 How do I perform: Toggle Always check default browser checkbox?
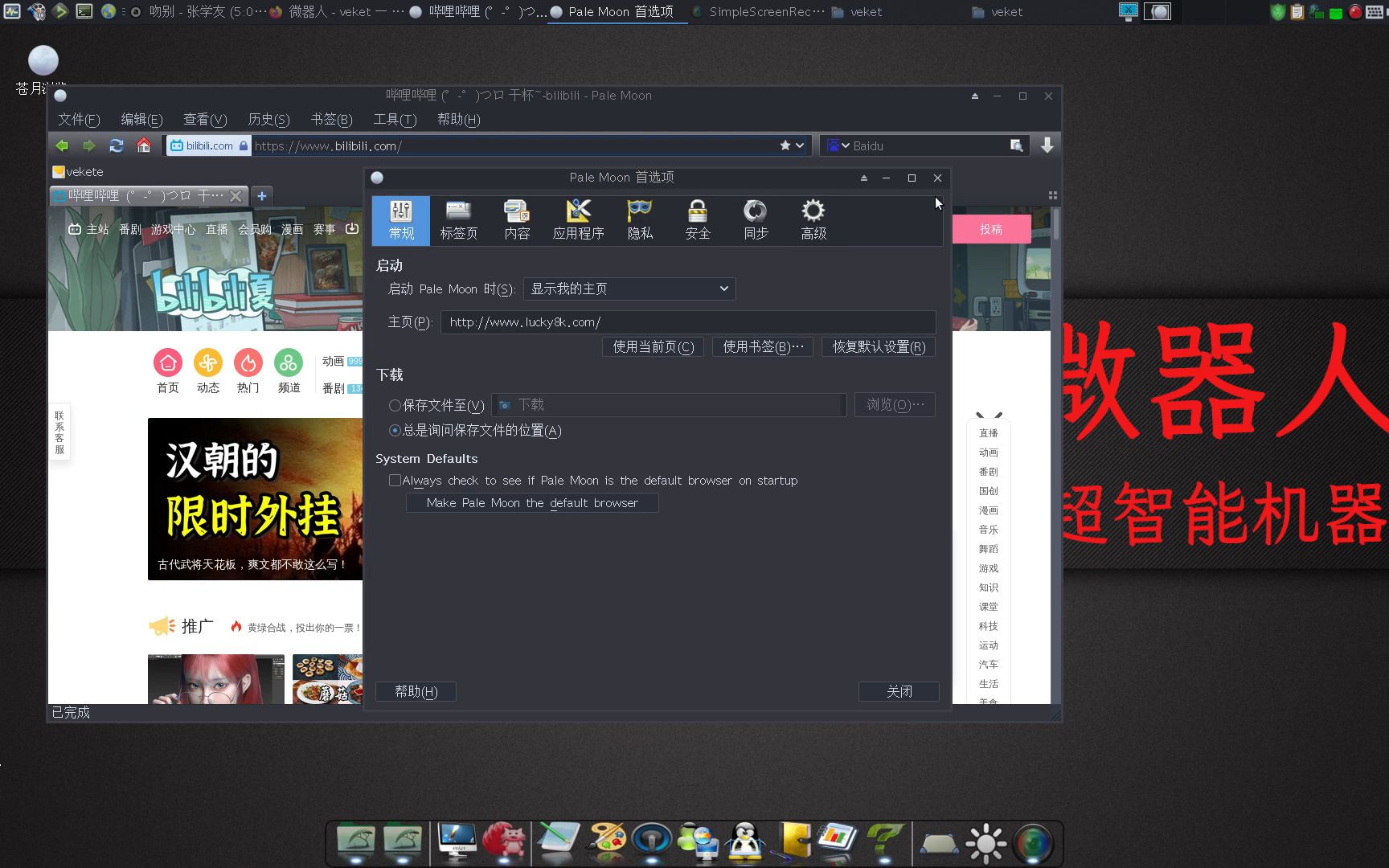pos(395,480)
